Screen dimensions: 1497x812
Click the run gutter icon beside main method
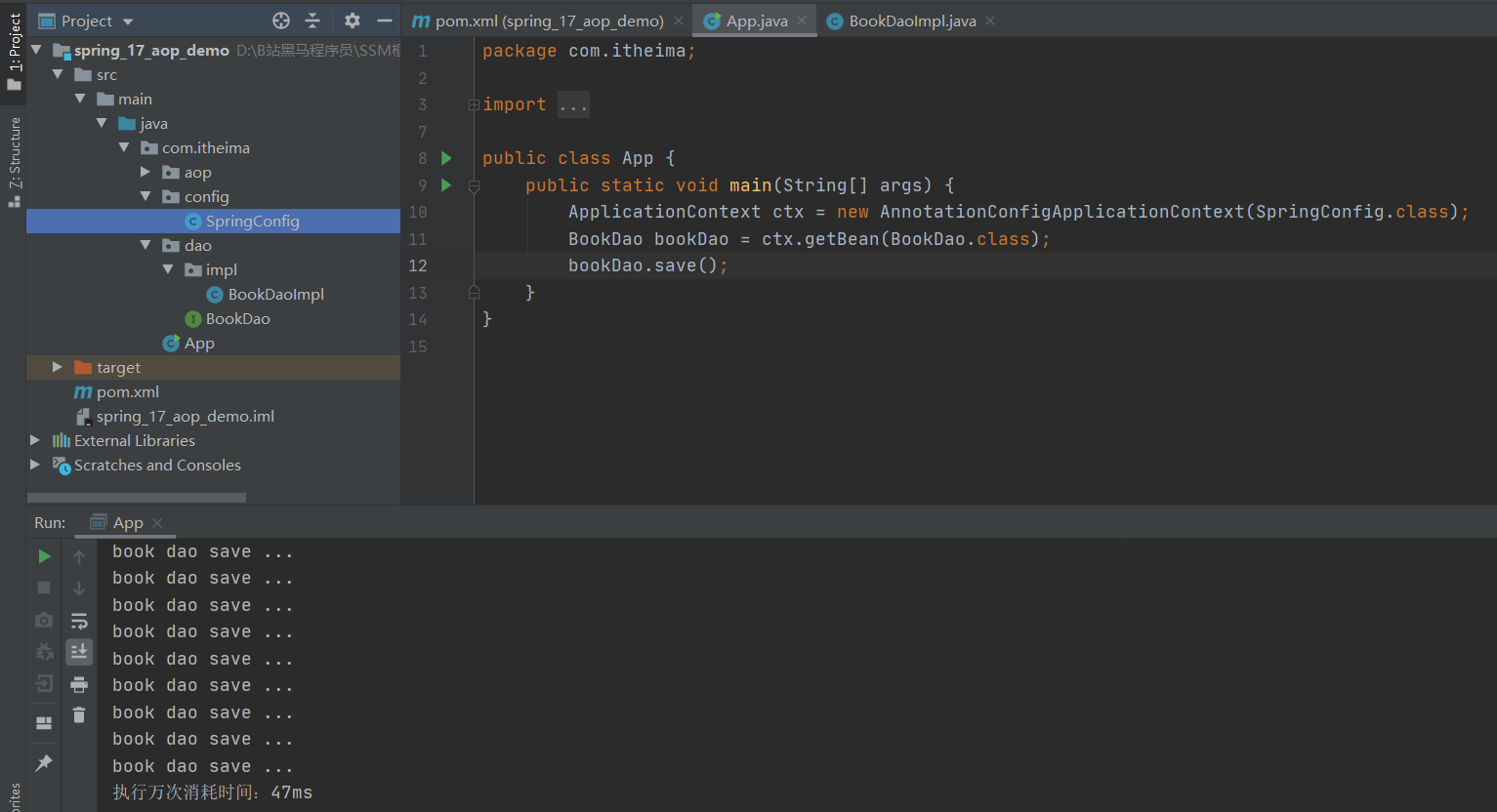point(446,185)
